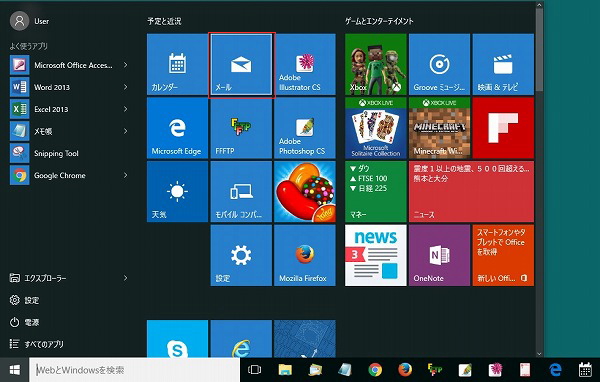Viewport: 600px width, 382px height.
Task: Open the Notepad taskbar icon
Action: click(x=345, y=370)
